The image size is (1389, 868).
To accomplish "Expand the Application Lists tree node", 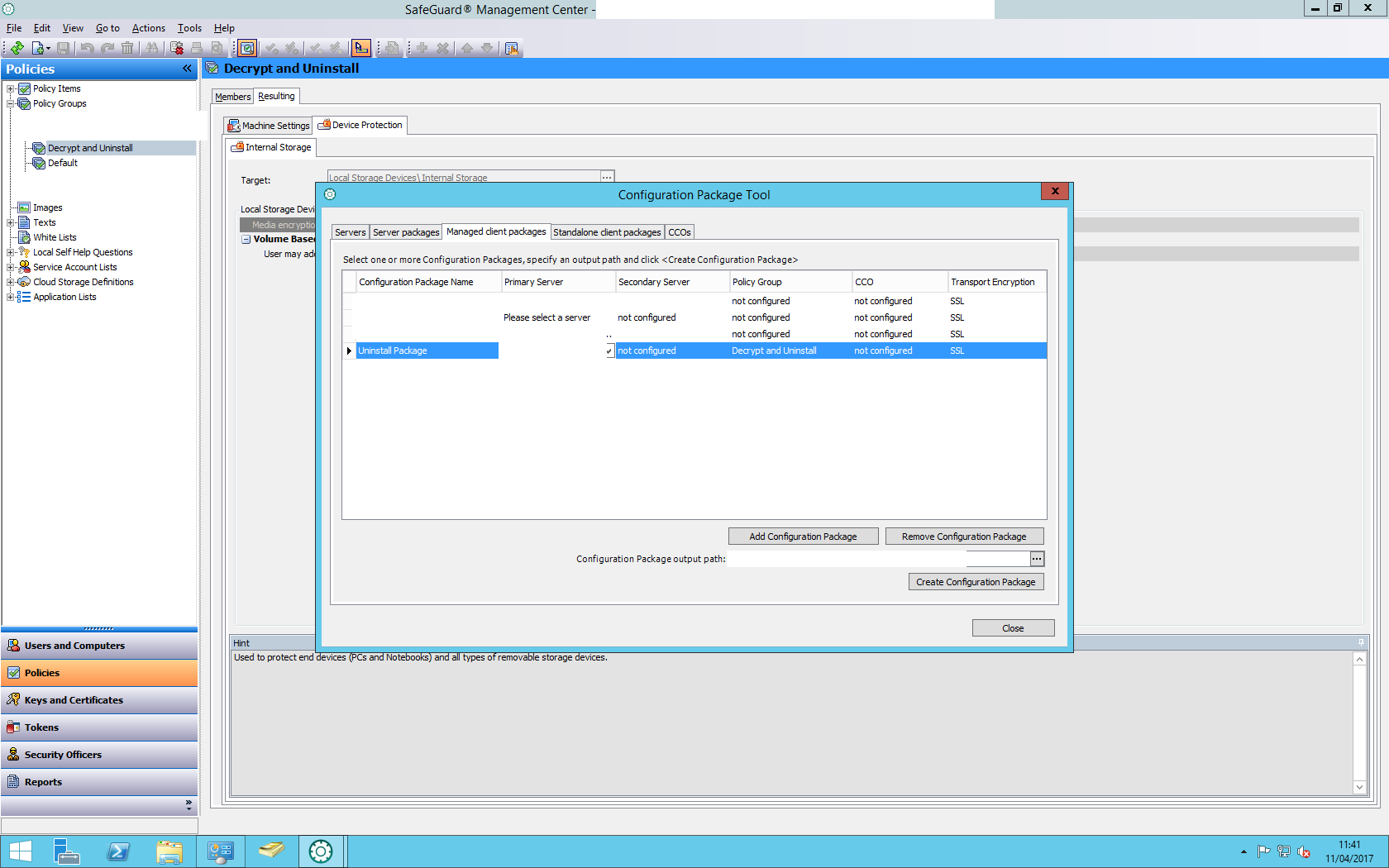I will 11,297.
